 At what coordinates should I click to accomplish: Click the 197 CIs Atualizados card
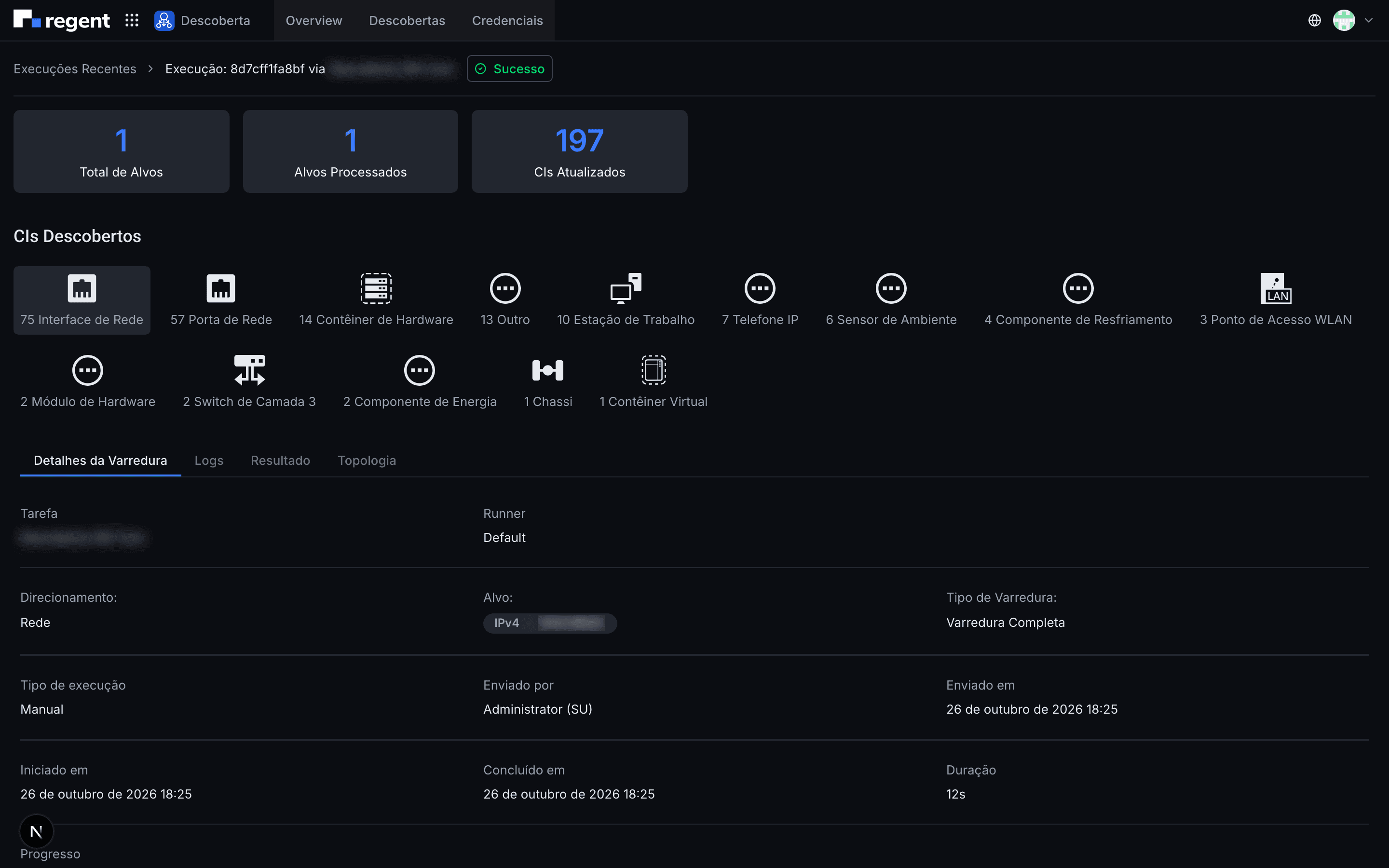point(580,151)
